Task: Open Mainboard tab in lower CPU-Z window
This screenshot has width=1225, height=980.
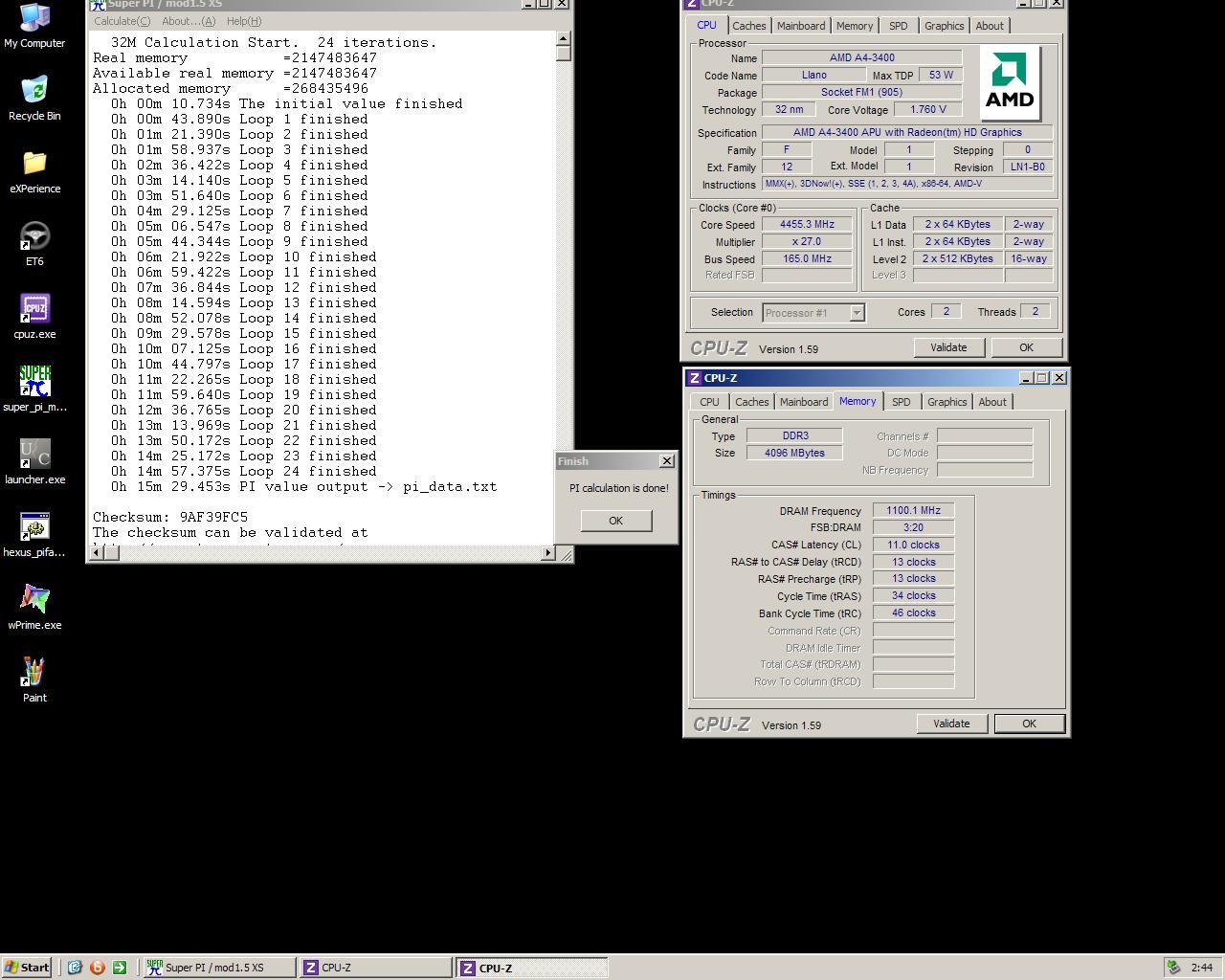Action: pyautogui.click(x=804, y=402)
